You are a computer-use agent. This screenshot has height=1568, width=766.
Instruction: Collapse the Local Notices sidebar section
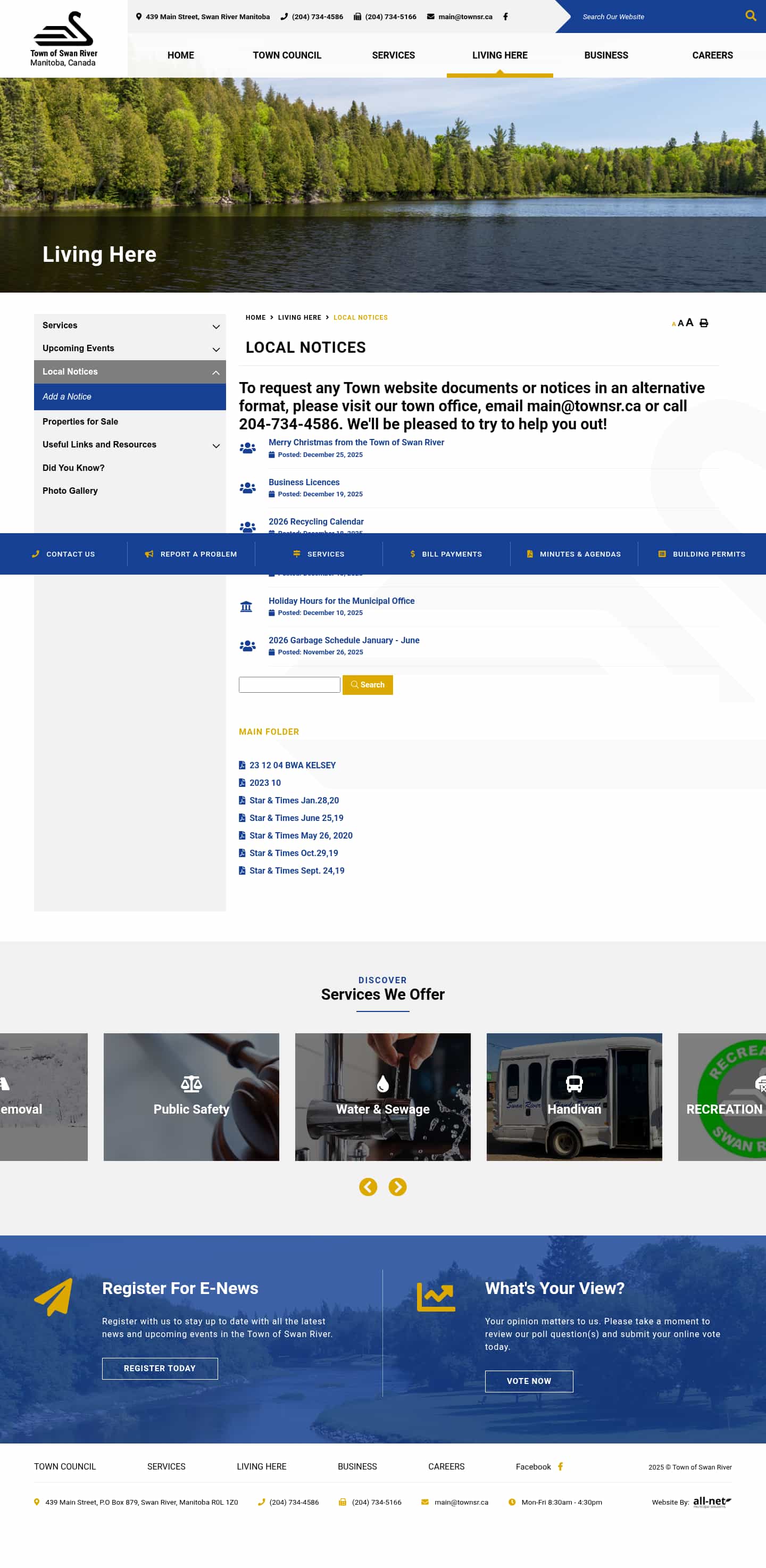pos(216,372)
